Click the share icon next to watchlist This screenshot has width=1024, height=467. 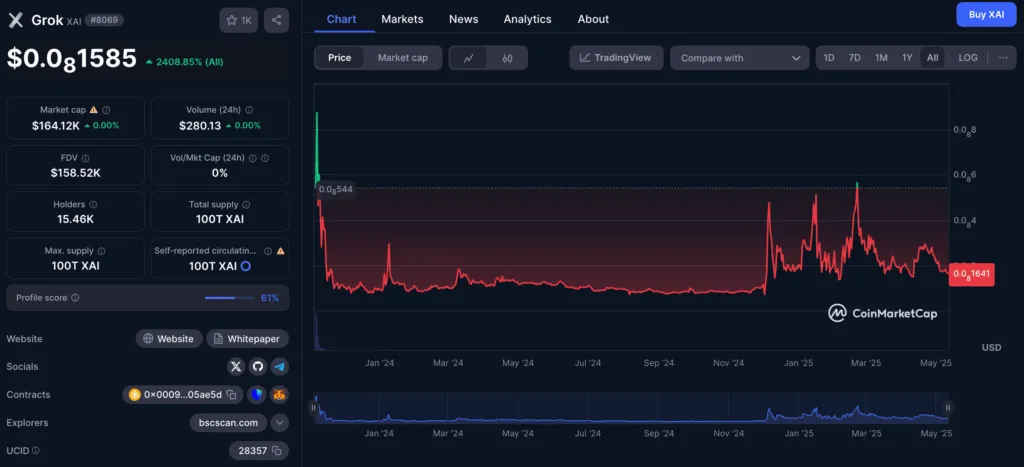[x=276, y=19]
